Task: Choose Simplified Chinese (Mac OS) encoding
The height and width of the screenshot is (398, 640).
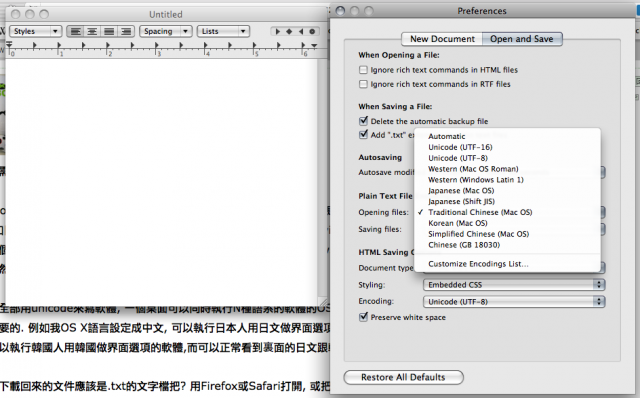Action: point(507,234)
